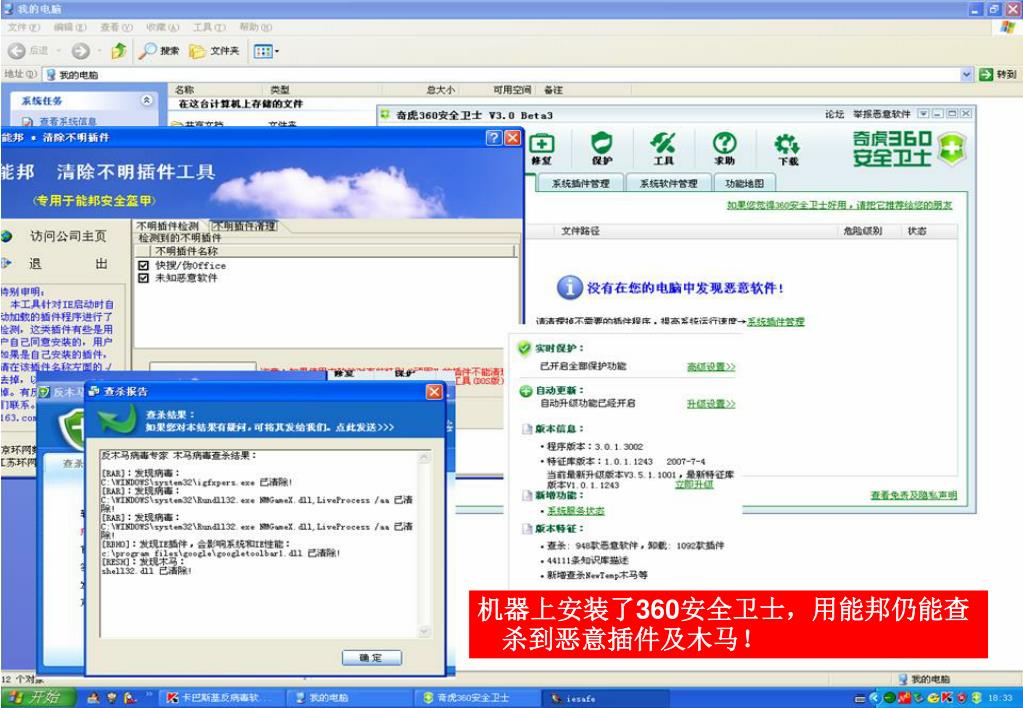
Task: Open the views dropdown arrow in Explorer toolbar
Action: pyautogui.click(x=277, y=51)
